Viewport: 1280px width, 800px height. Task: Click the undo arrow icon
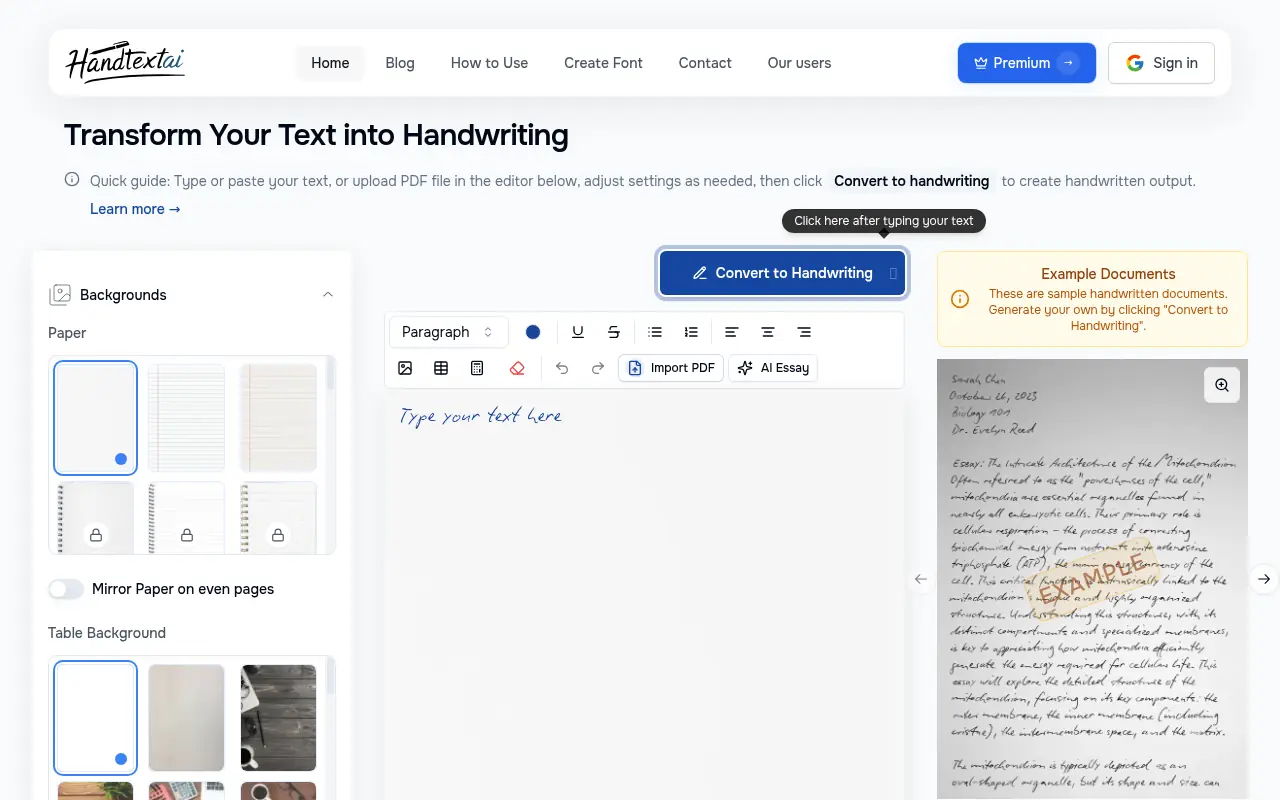pos(562,368)
